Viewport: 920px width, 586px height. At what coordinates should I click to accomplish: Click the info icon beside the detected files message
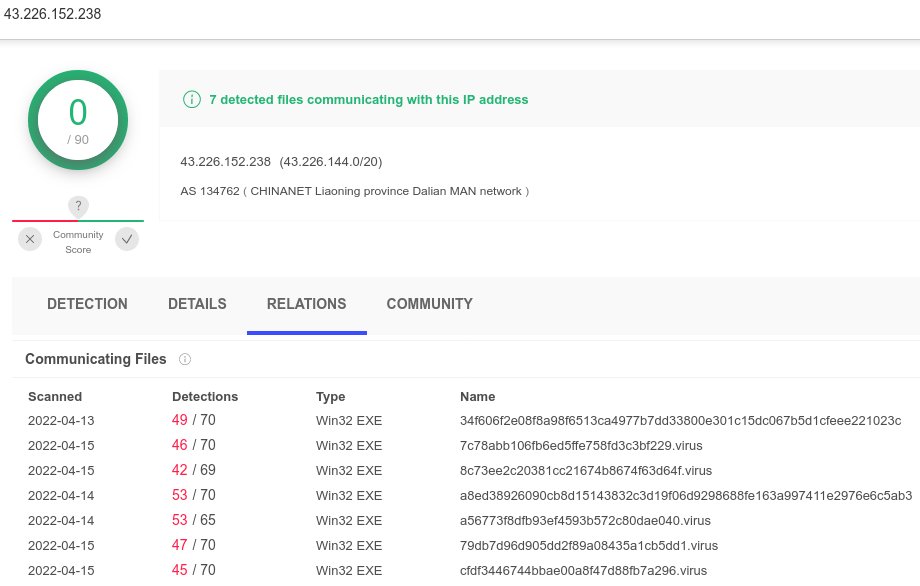192,99
